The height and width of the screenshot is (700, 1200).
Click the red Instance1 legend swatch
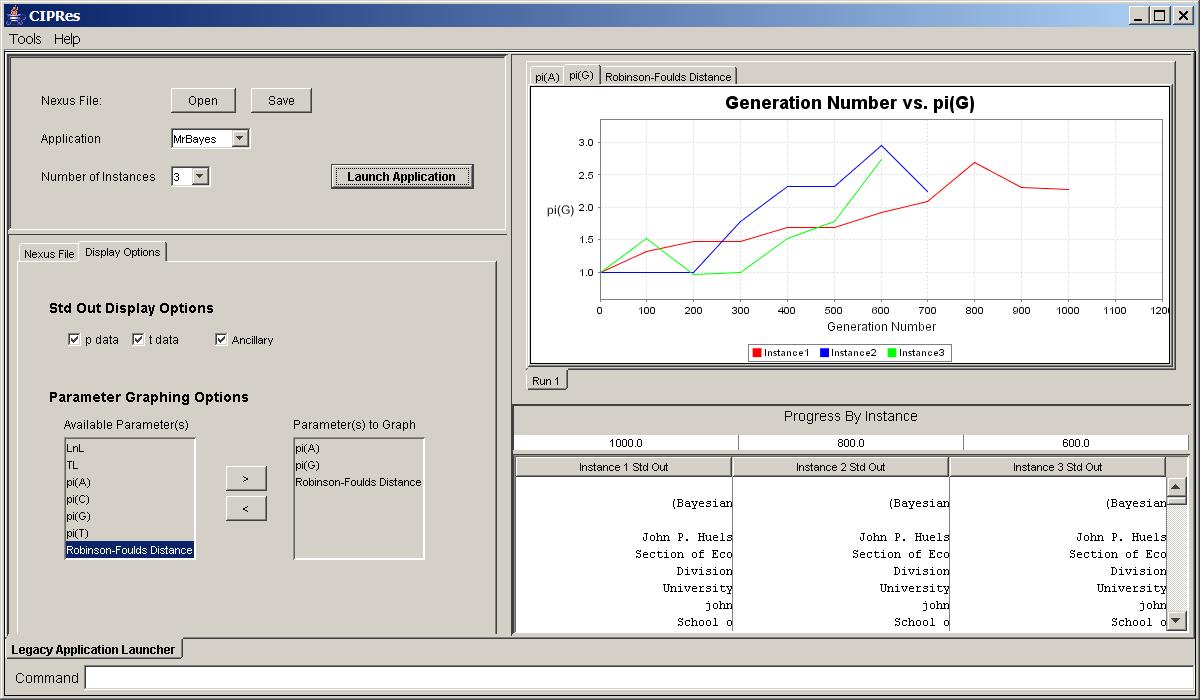click(x=757, y=353)
